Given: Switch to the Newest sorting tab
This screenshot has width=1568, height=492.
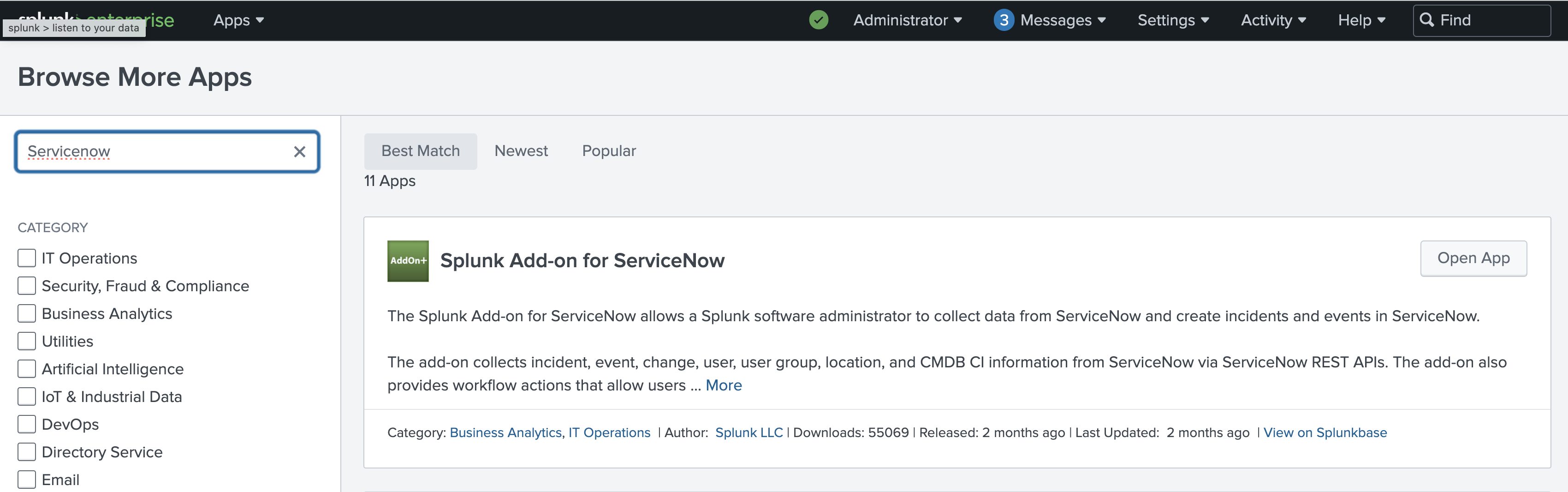Looking at the screenshot, I should click(x=521, y=150).
